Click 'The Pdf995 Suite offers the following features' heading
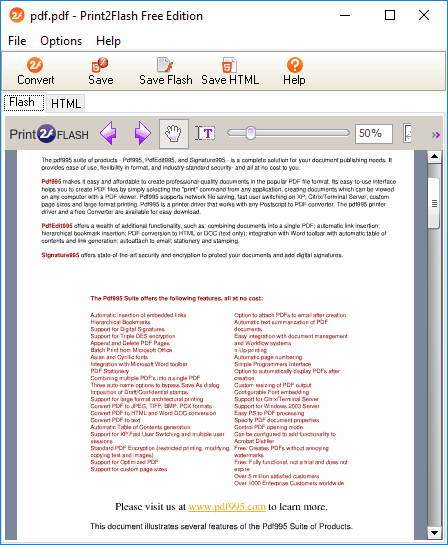This screenshot has width=448, height=545. (177, 298)
